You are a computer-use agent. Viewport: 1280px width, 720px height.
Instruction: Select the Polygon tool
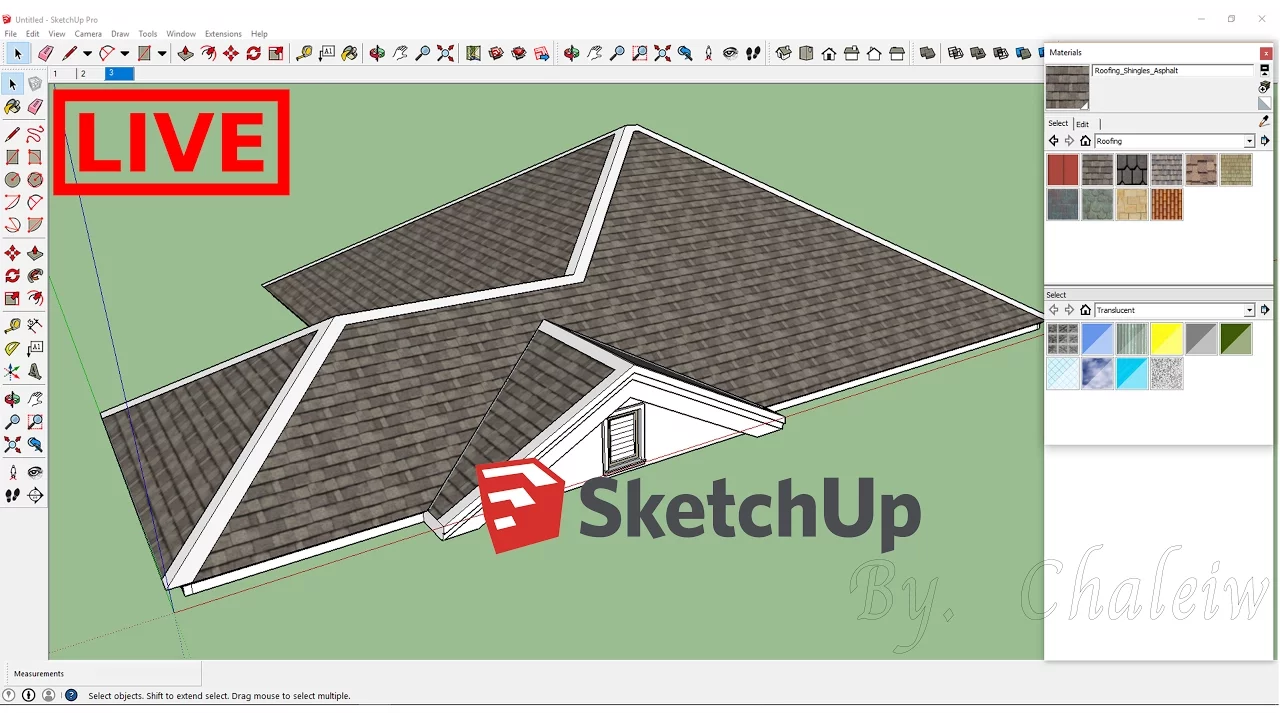coord(35,180)
